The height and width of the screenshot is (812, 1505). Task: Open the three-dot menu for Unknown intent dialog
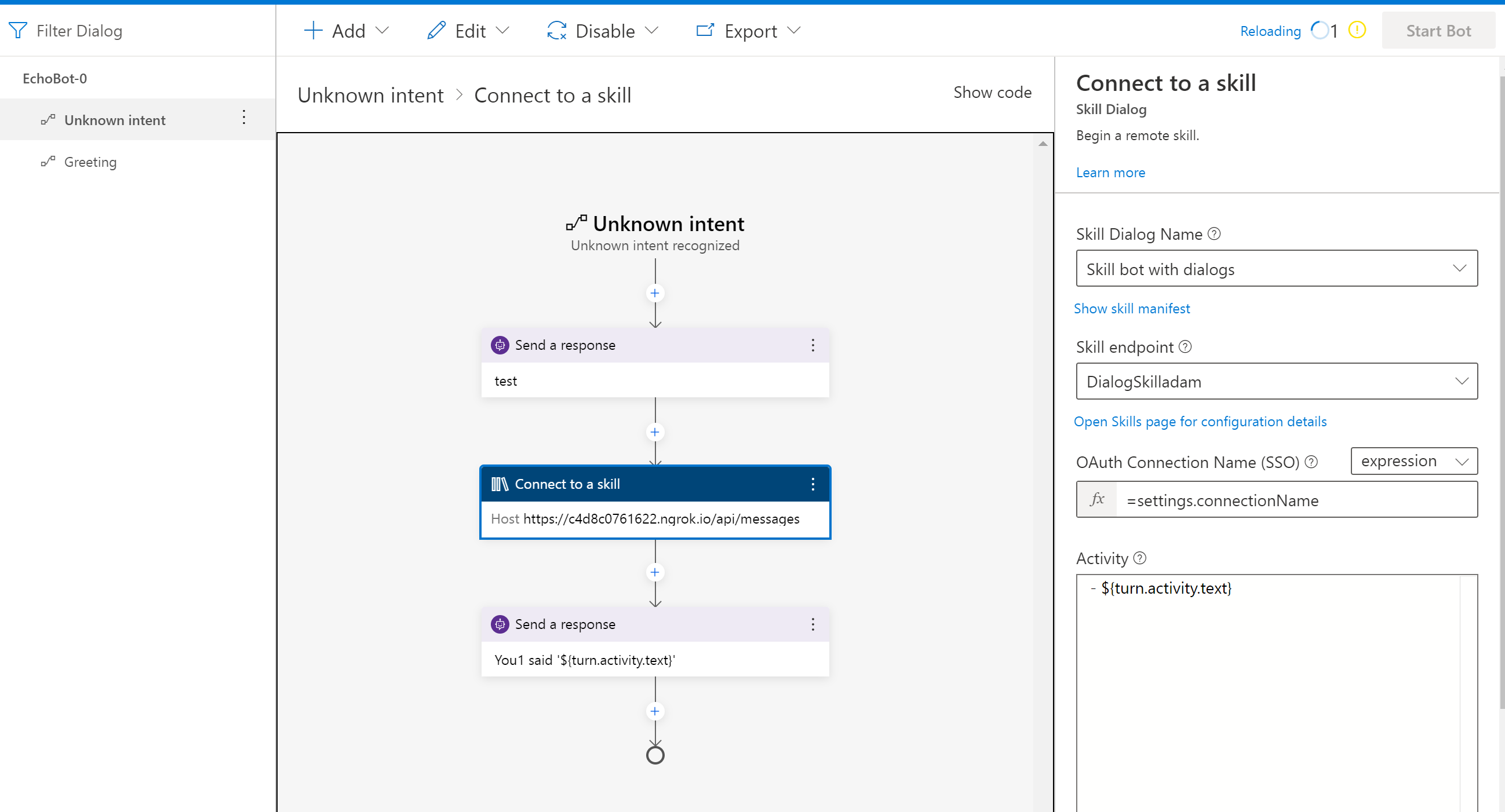244,119
